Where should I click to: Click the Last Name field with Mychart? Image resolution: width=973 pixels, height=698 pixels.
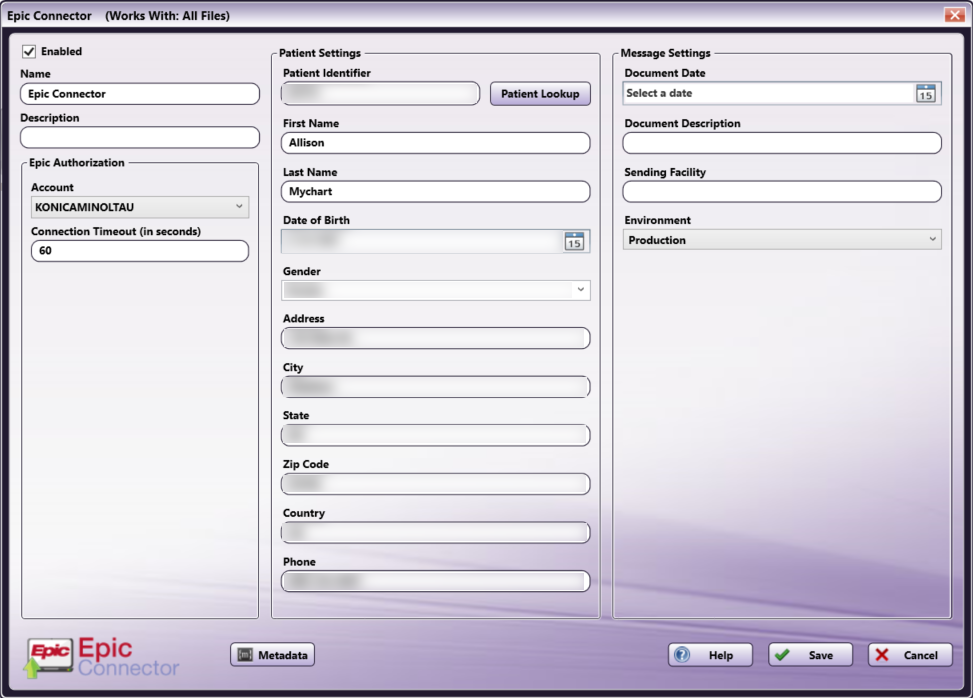[436, 192]
